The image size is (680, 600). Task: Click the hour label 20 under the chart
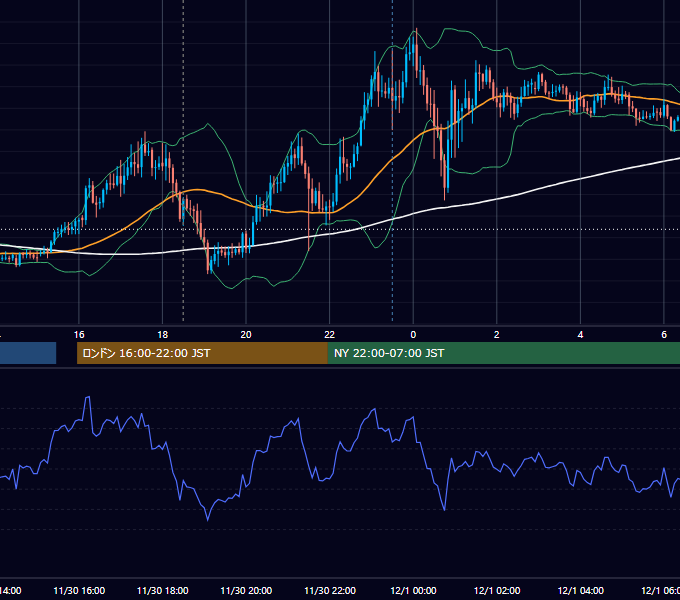pyautogui.click(x=246, y=335)
